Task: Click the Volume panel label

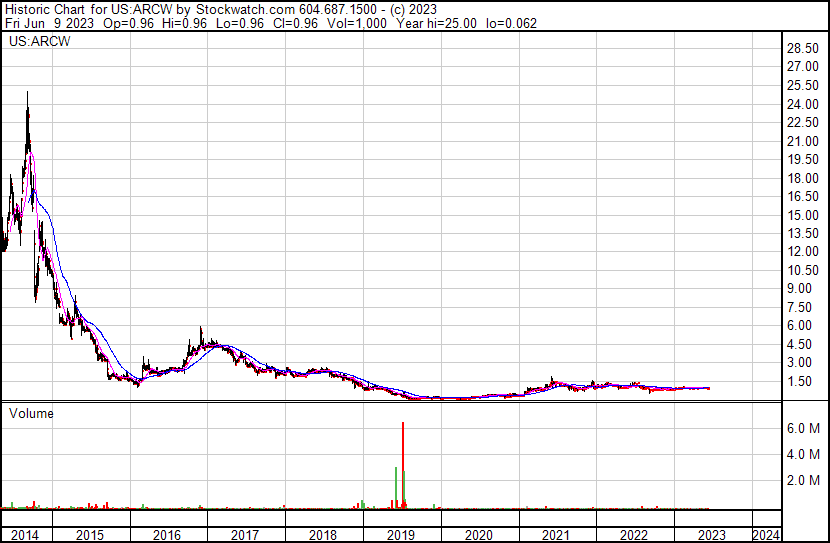Action: pos(31,413)
